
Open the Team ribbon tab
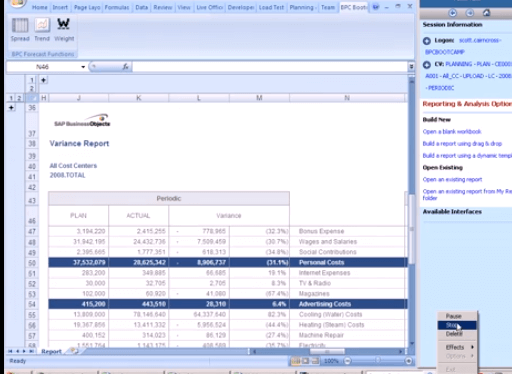[328, 7]
